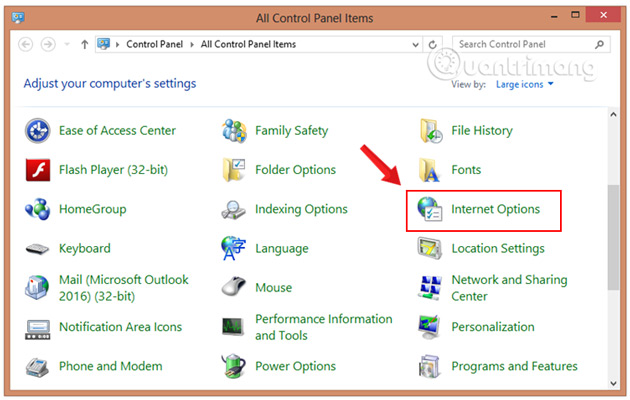Open the HomeGroup icon
The image size is (630, 400).
[x=38, y=210]
